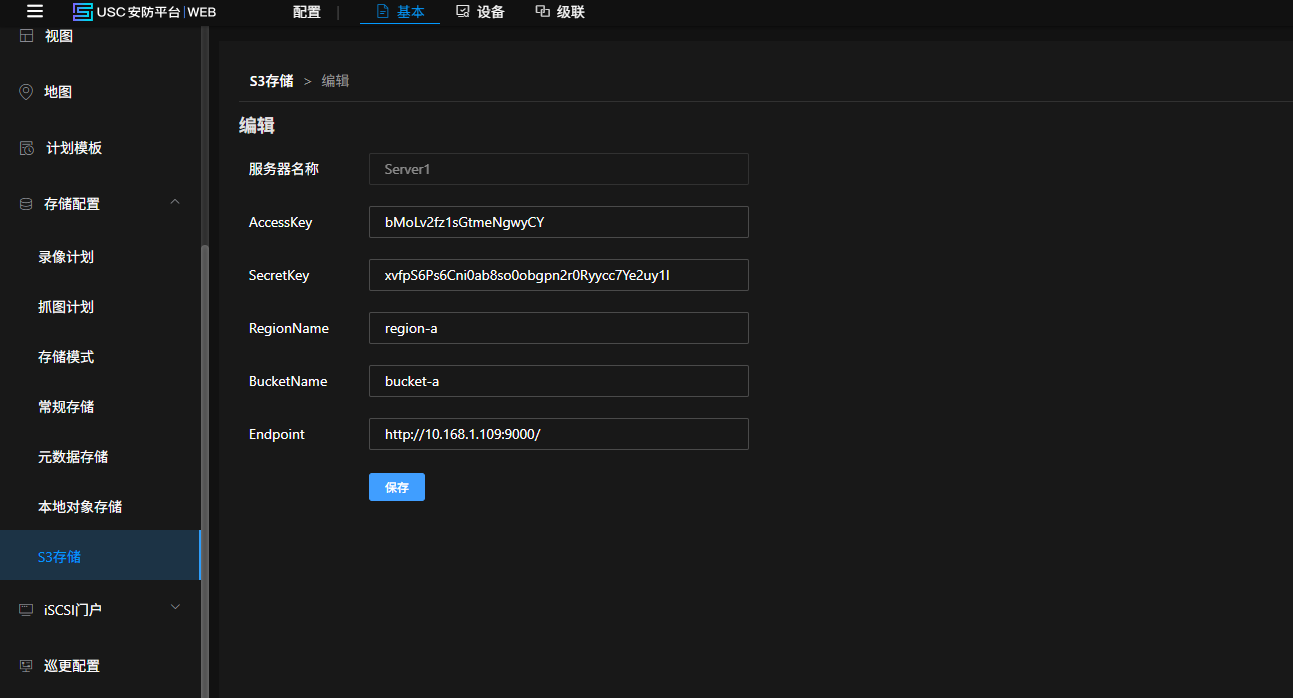Open the 本地对象存储 menu entry

coord(80,507)
